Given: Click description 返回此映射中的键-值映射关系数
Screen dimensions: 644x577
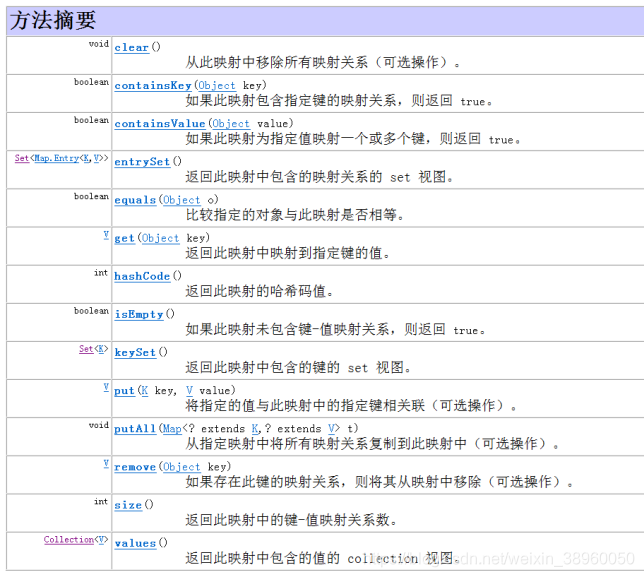Looking at the screenshot, I should 291,520.
